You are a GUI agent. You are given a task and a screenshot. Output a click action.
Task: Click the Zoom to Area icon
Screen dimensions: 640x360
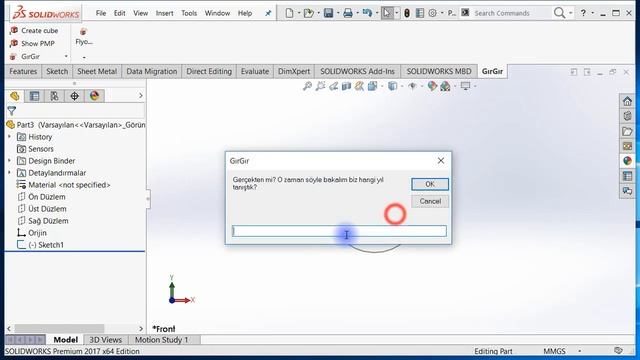click(x=320, y=86)
